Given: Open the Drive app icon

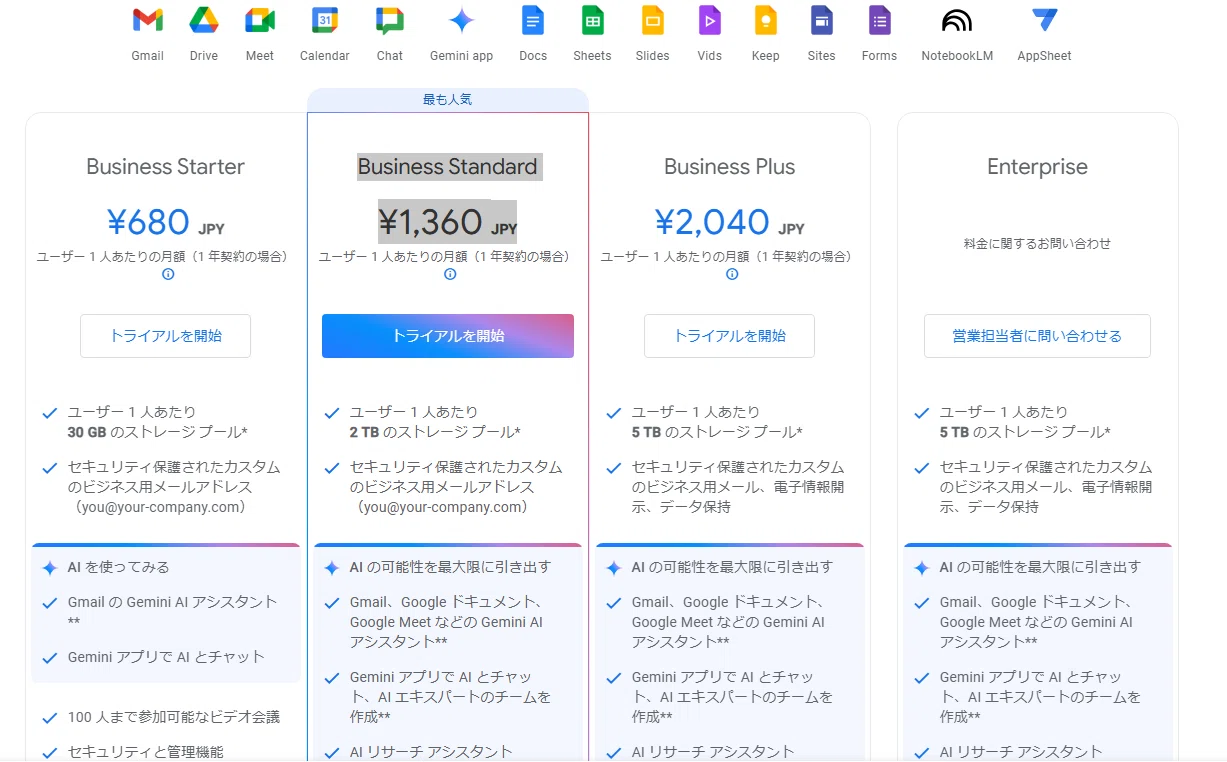Looking at the screenshot, I should pyautogui.click(x=204, y=20).
